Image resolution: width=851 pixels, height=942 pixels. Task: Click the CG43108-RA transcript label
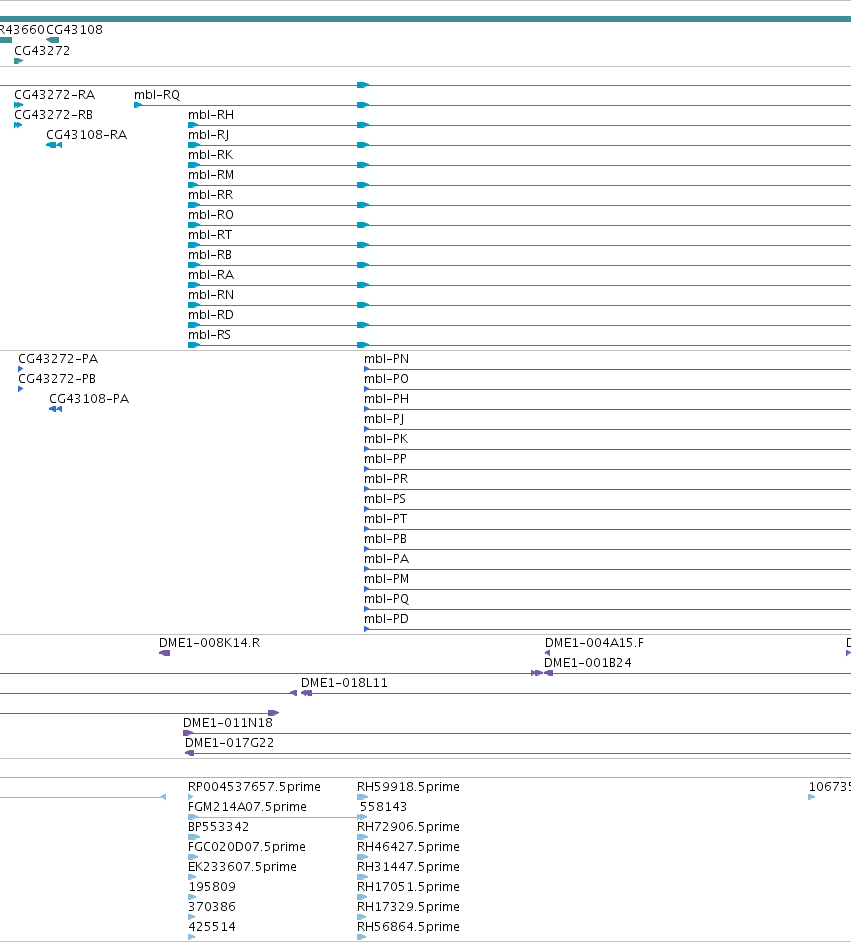86,135
